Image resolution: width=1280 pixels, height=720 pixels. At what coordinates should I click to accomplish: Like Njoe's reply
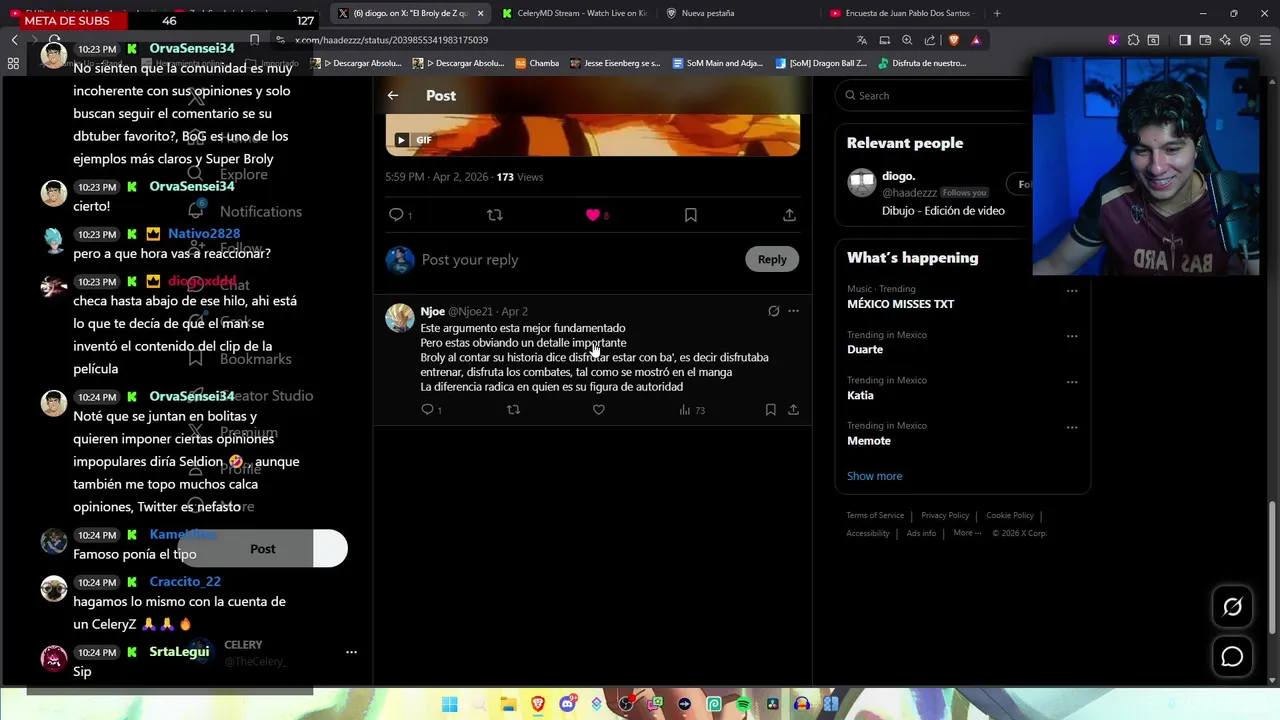point(598,410)
